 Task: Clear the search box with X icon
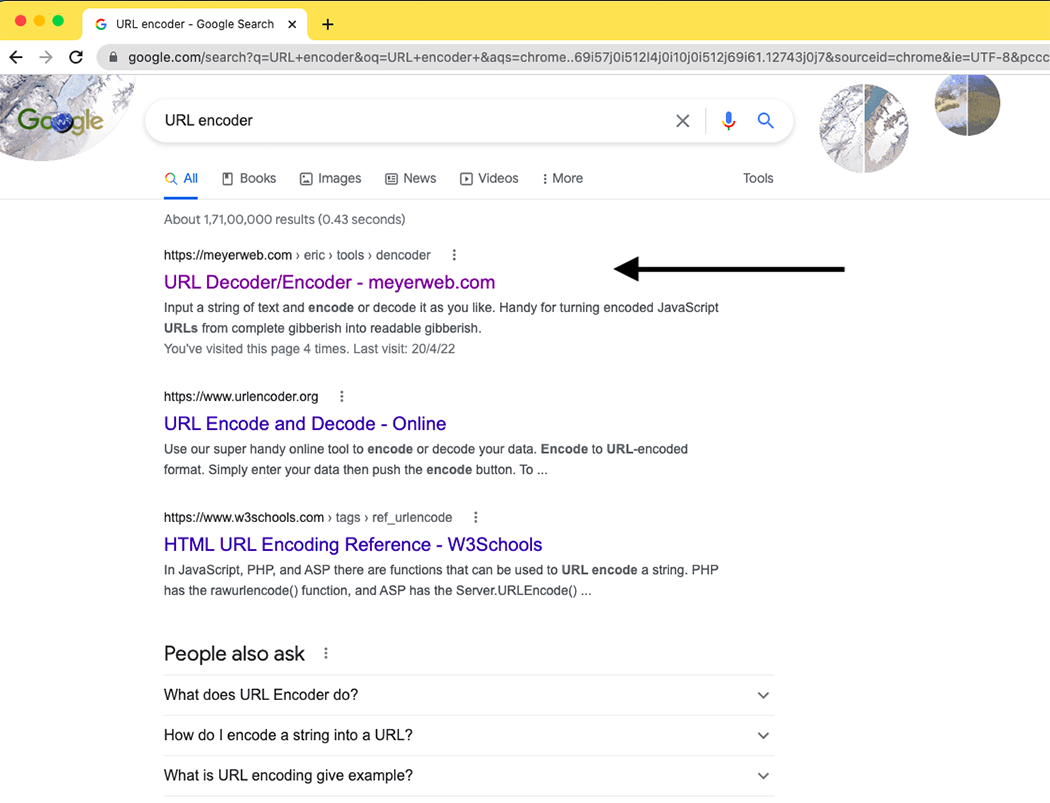click(683, 121)
